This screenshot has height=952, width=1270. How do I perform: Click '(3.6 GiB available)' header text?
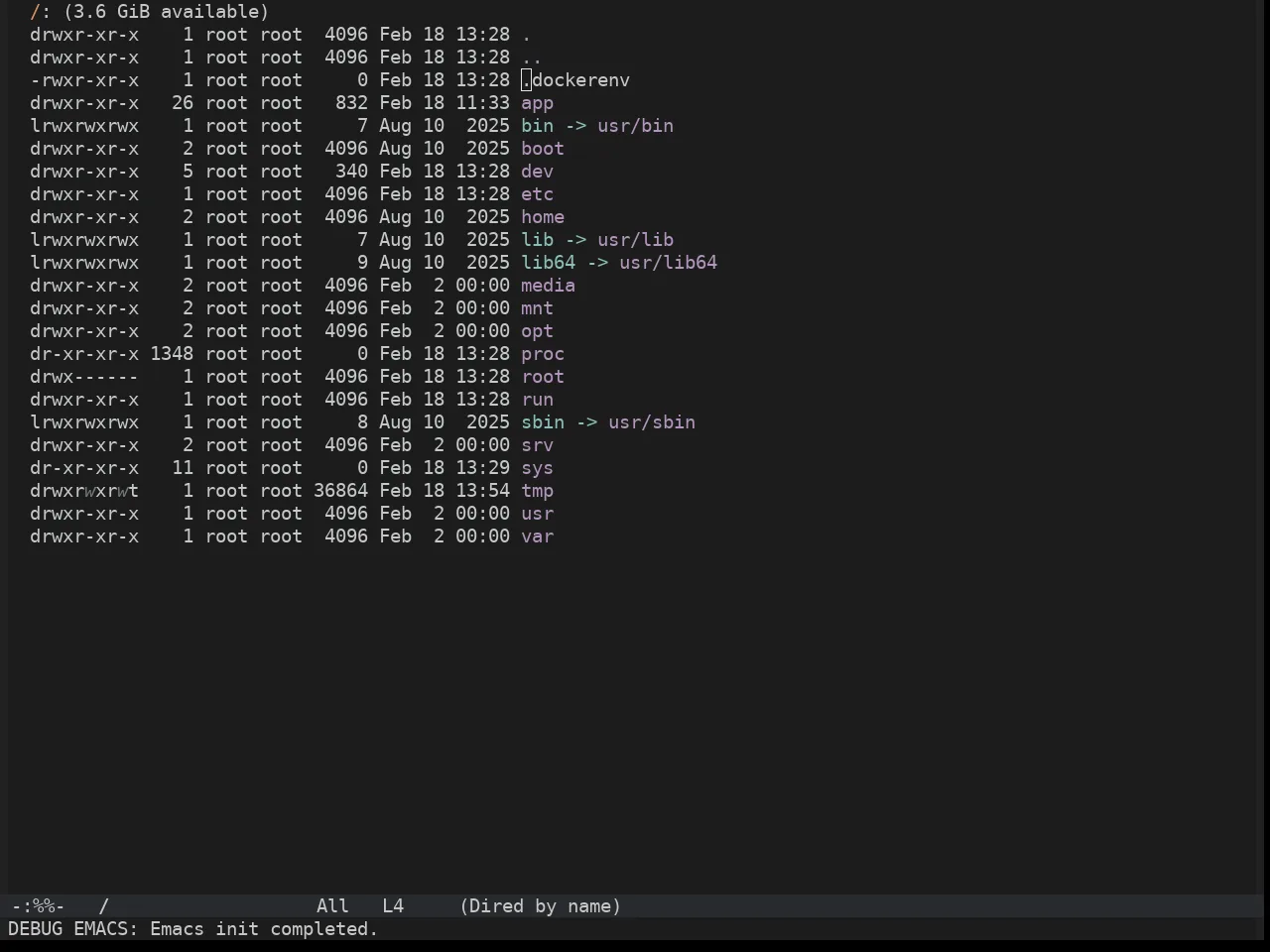[166, 12]
